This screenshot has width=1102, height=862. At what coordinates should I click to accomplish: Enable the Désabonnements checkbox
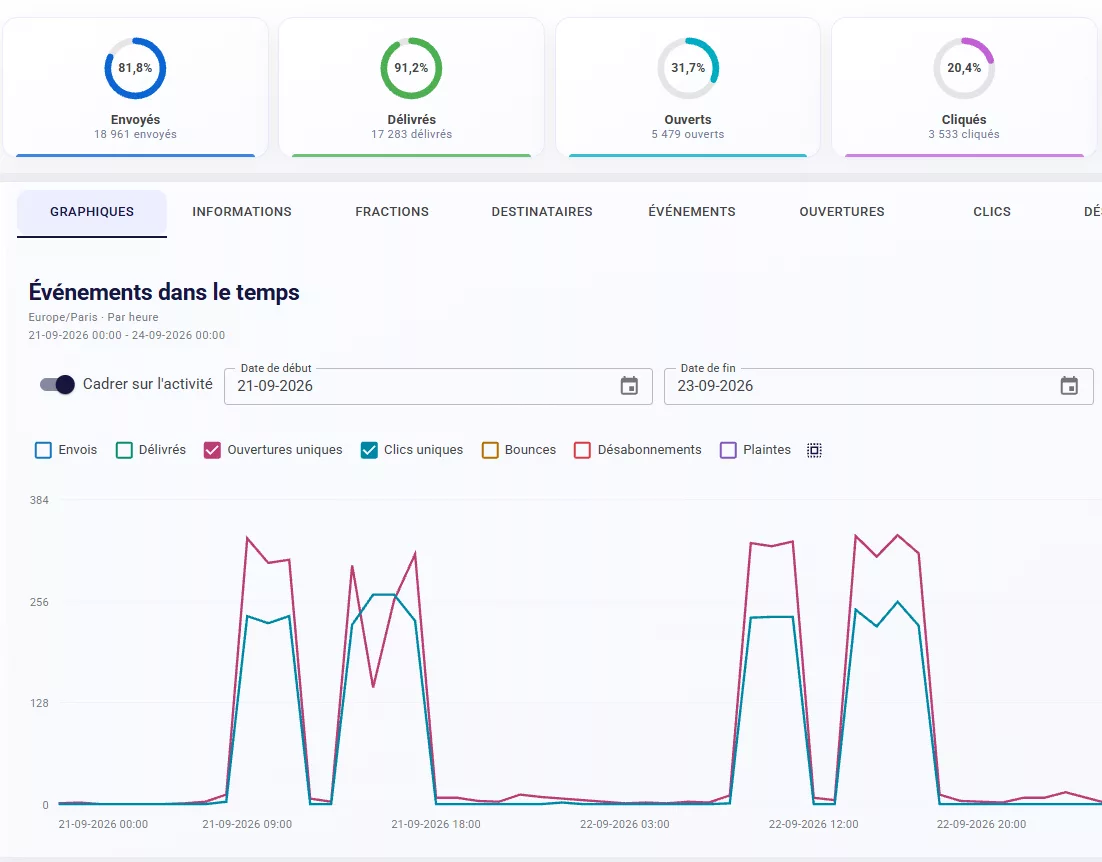tap(582, 450)
